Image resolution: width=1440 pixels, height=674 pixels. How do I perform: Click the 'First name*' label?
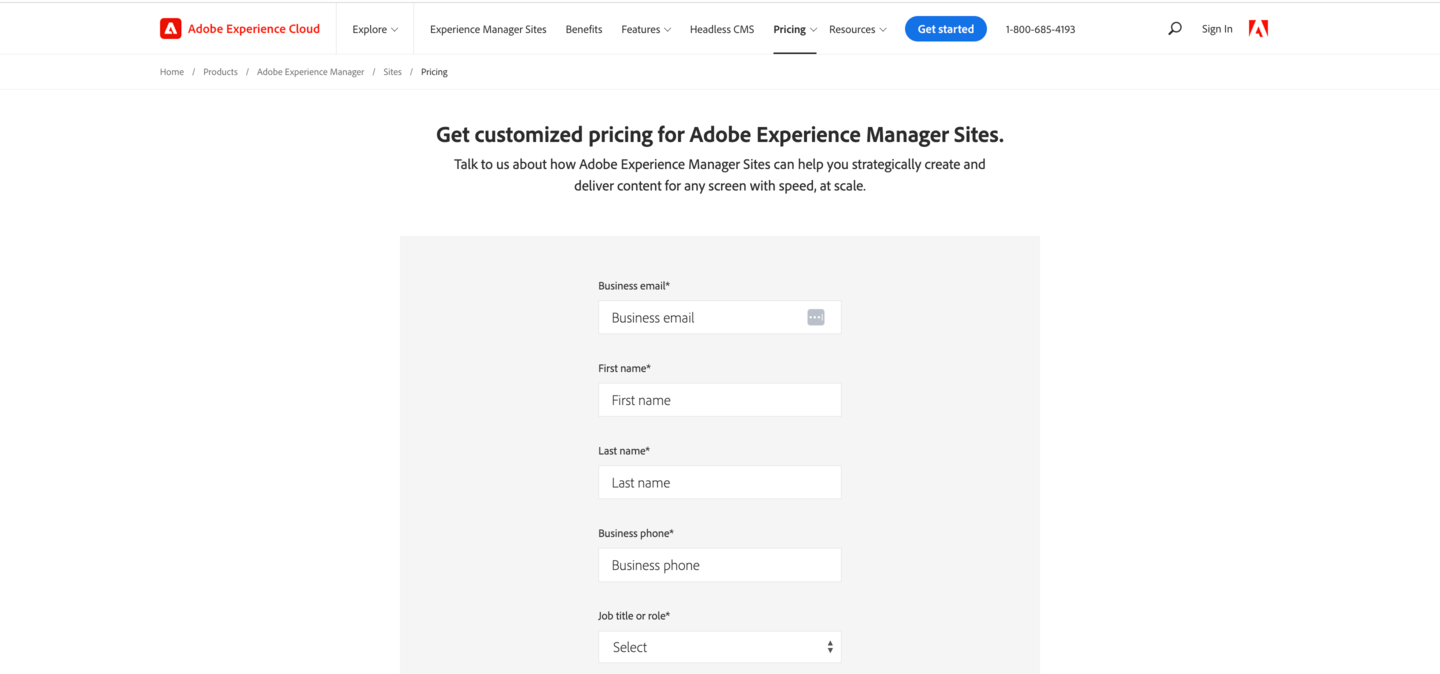(x=625, y=368)
